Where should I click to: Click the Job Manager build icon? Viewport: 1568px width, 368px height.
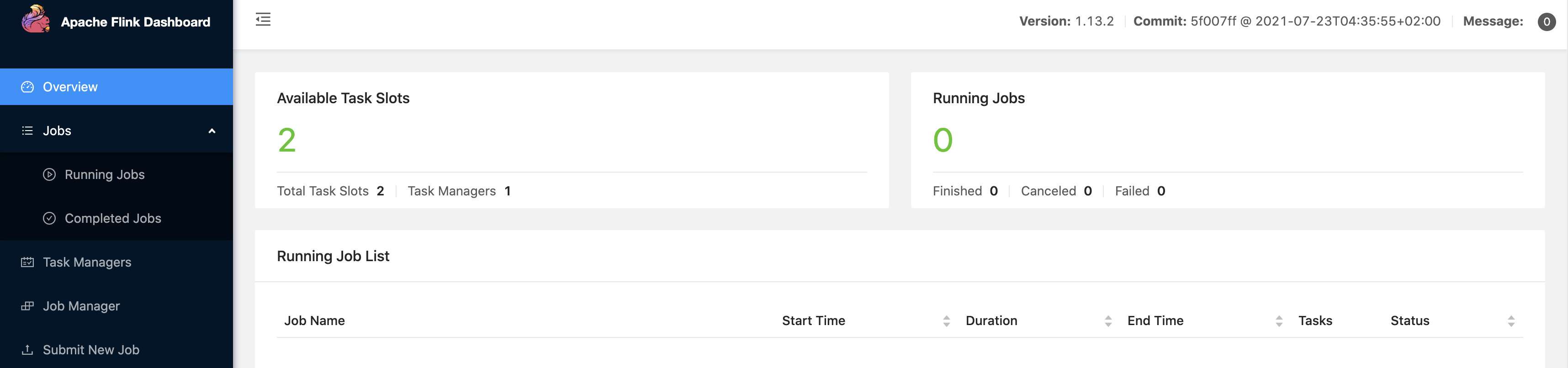coord(27,306)
